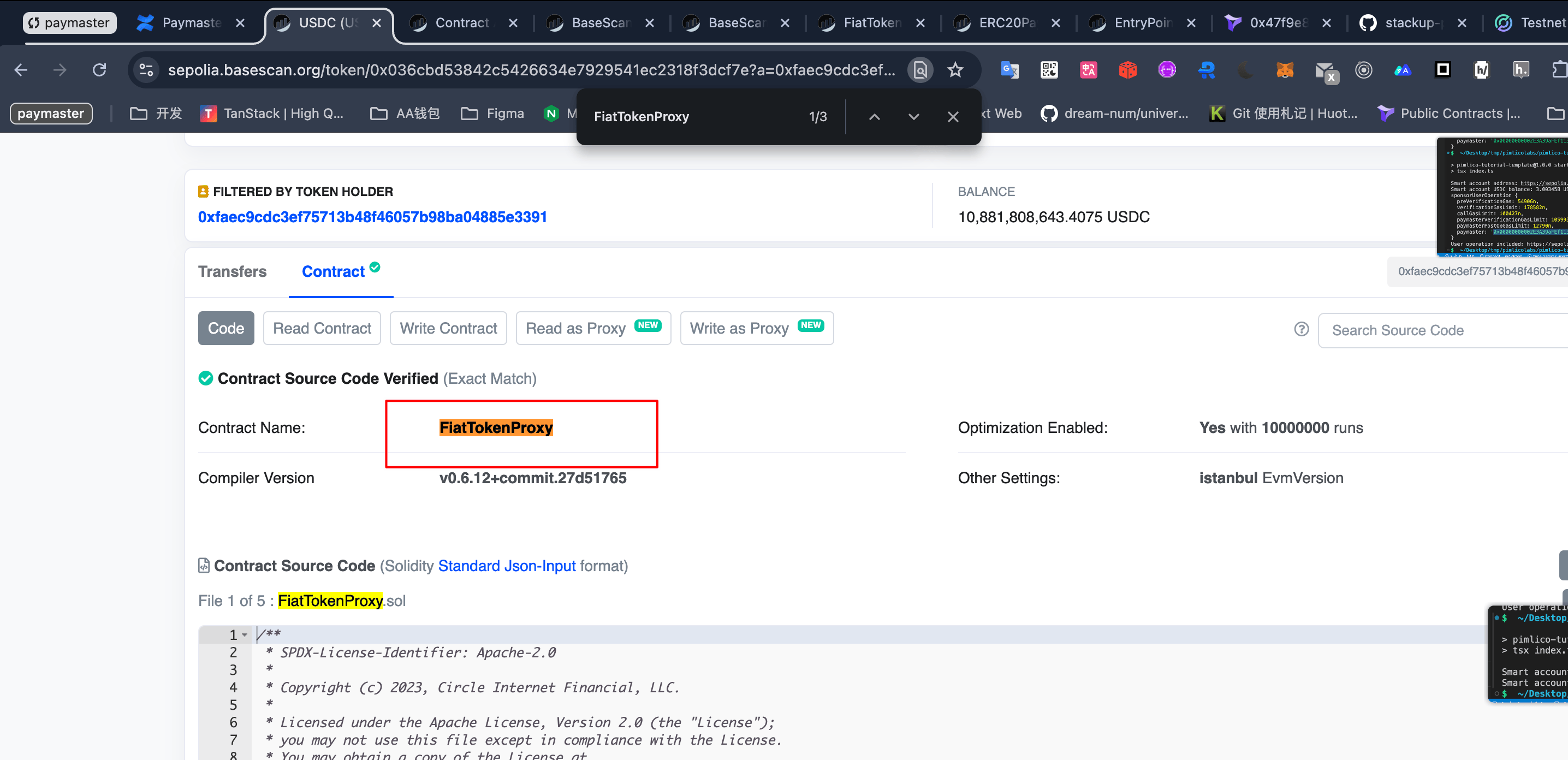
Task: Open QR code extension icon
Action: tap(1049, 70)
